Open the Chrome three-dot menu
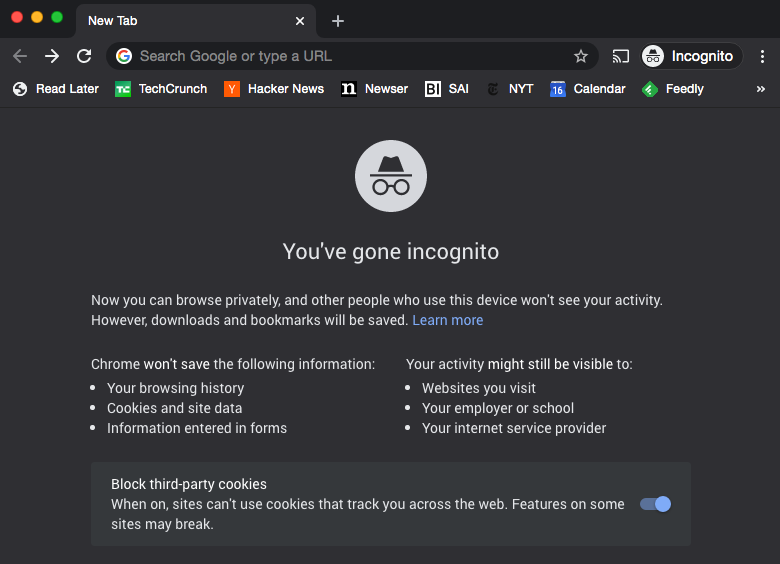The width and height of the screenshot is (780, 564). (x=762, y=56)
